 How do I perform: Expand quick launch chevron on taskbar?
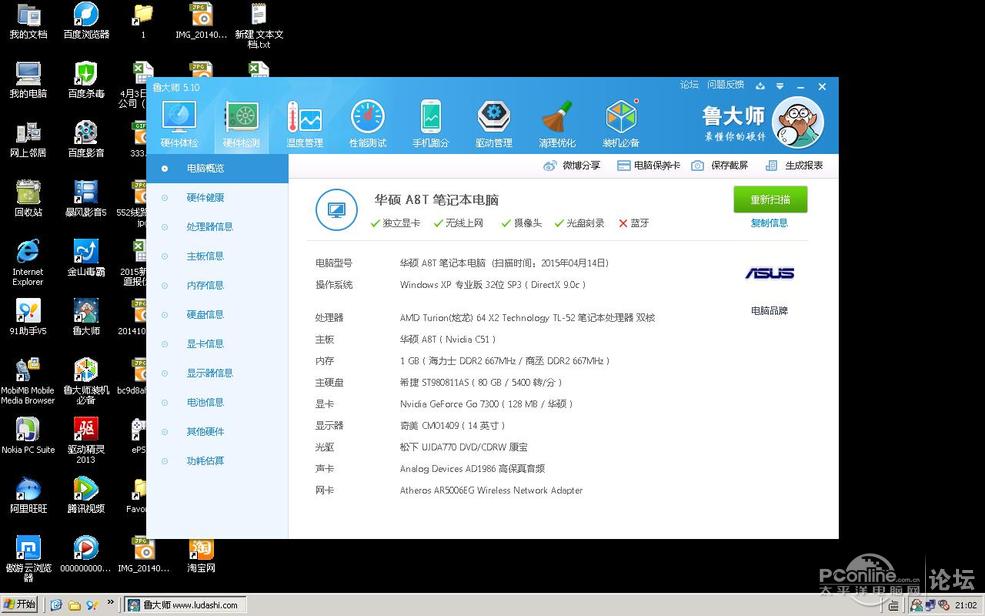pyautogui.click(x=111, y=602)
